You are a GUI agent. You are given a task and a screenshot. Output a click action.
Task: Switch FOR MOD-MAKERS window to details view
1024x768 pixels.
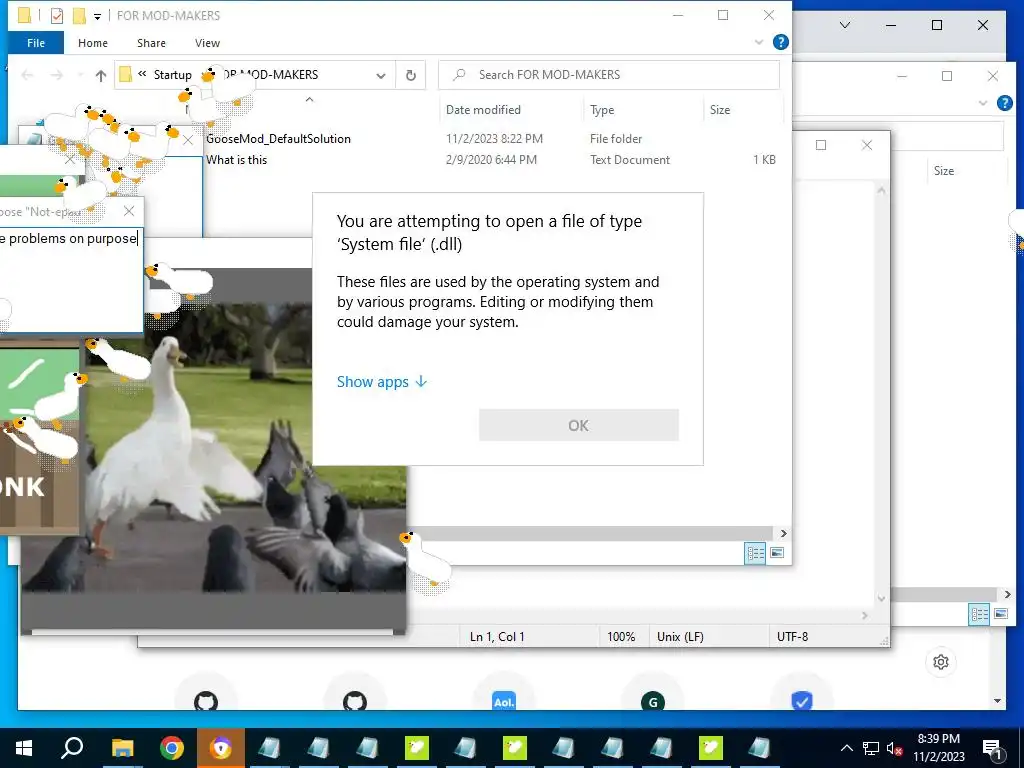coord(755,553)
